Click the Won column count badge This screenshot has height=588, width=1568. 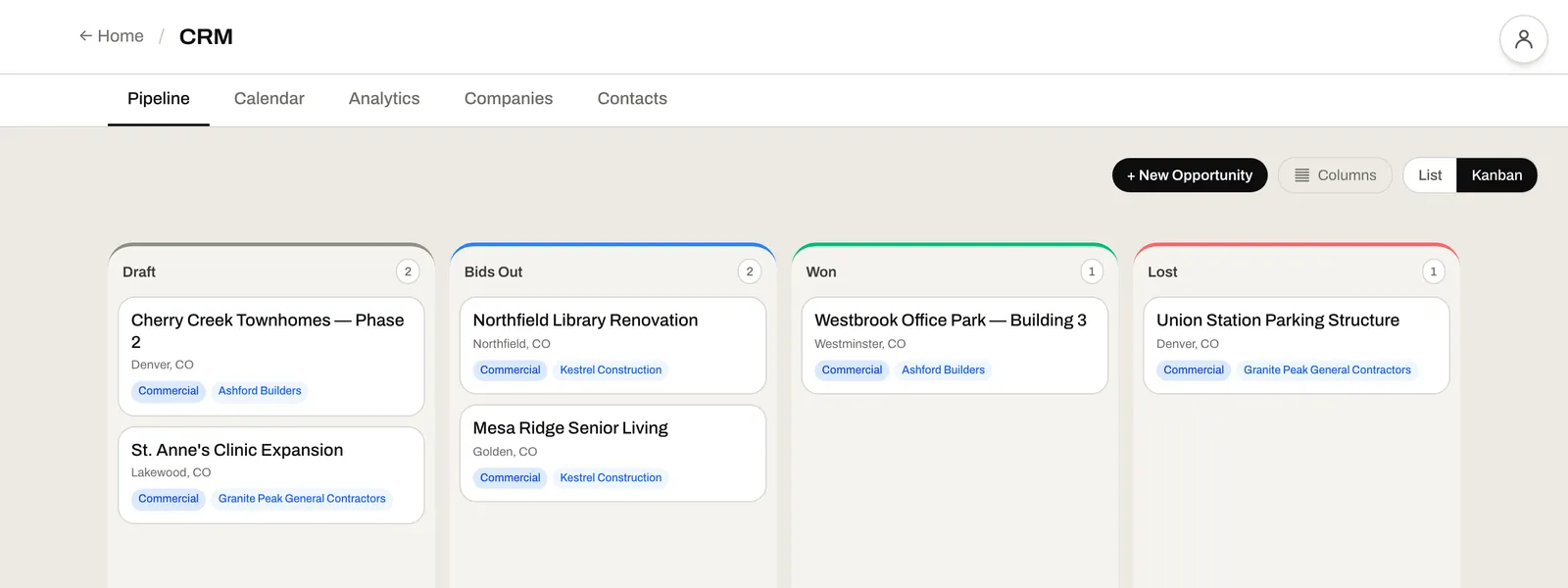click(x=1092, y=271)
